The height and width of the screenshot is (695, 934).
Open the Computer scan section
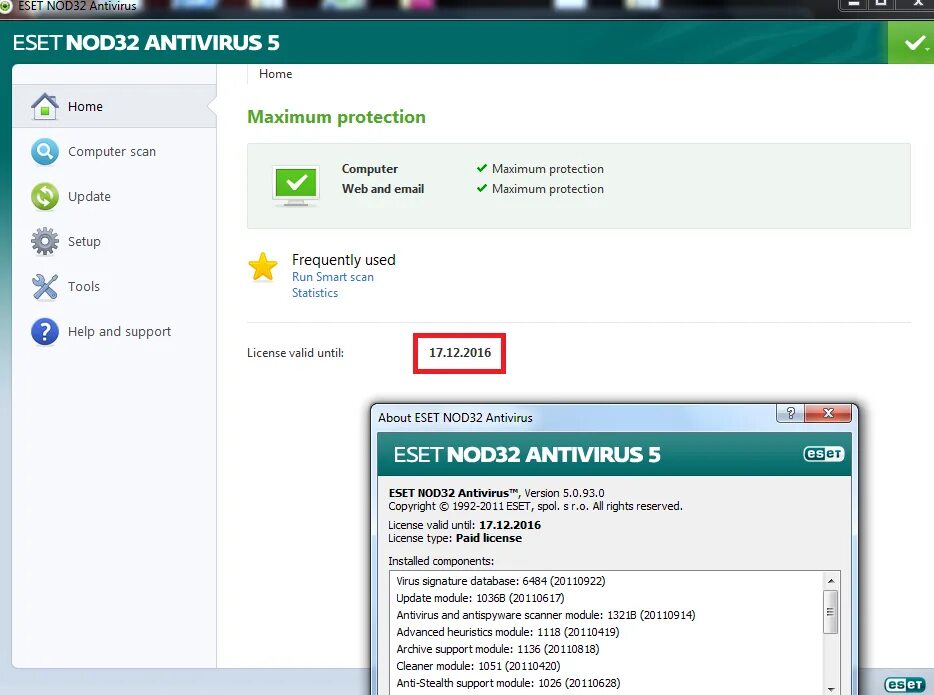tap(112, 152)
